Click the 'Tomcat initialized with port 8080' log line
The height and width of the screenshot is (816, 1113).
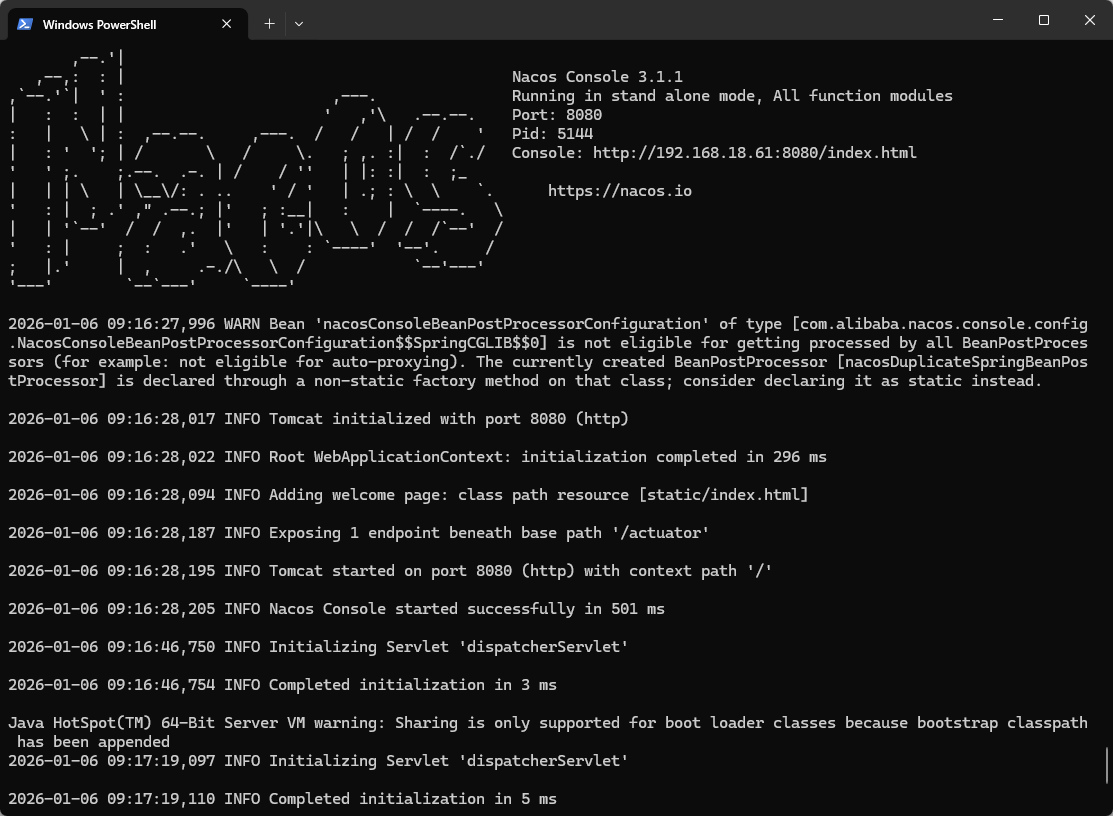tap(318, 419)
